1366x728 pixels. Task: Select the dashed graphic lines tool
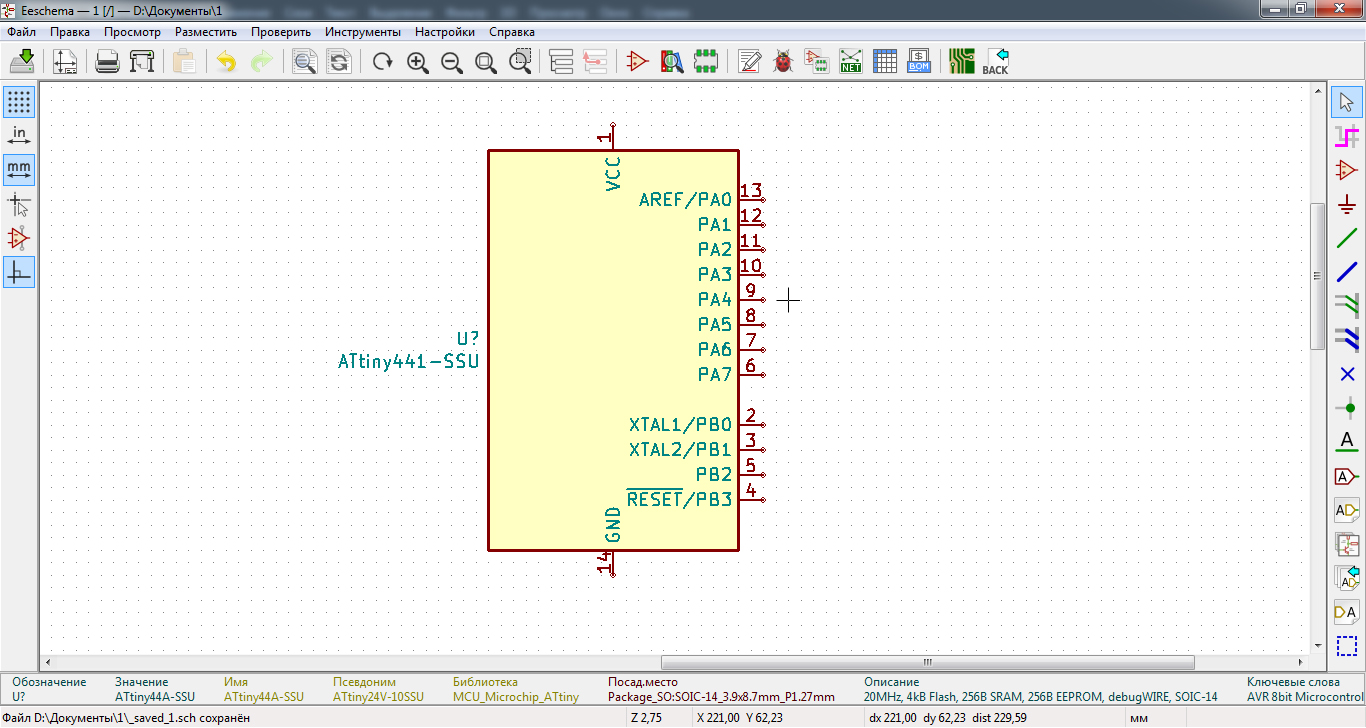coord(1346,646)
